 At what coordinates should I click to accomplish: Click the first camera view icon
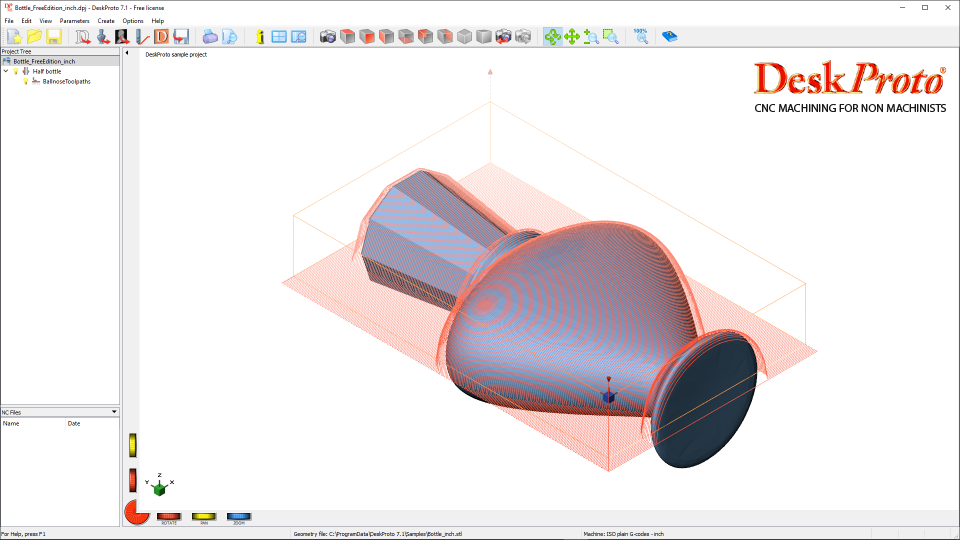[x=327, y=37]
